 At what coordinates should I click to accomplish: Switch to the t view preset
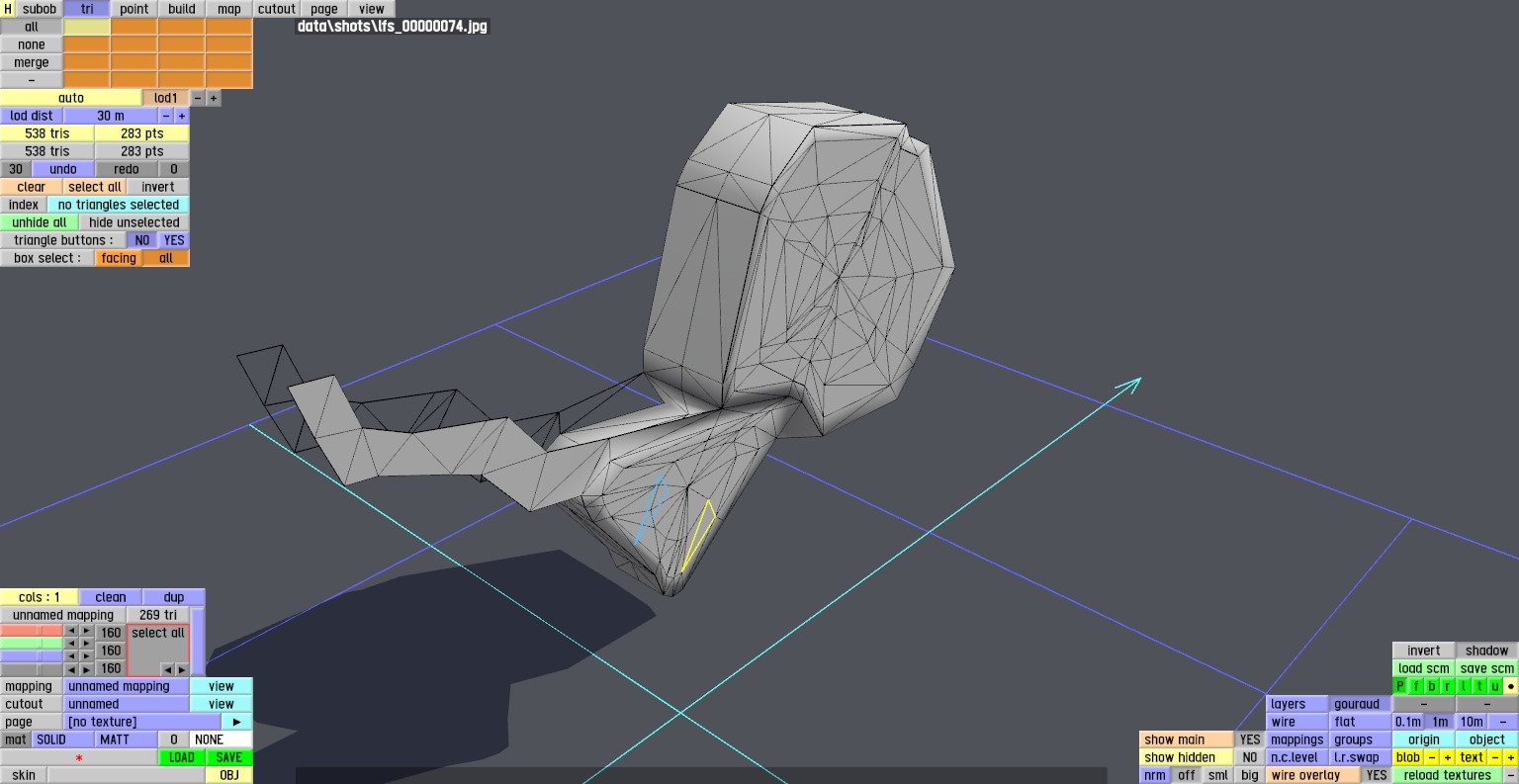point(1479,686)
